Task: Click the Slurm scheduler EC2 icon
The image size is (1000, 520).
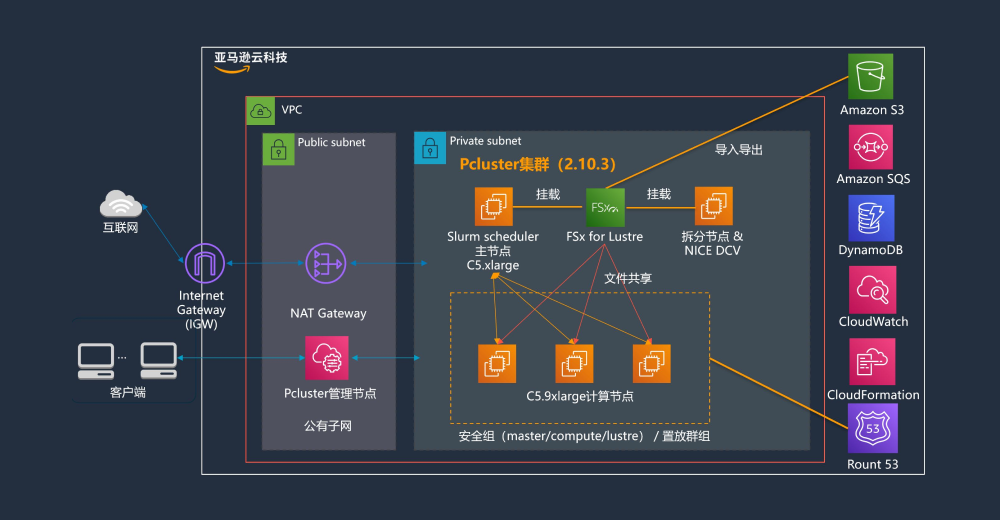Action: click(494, 207)
